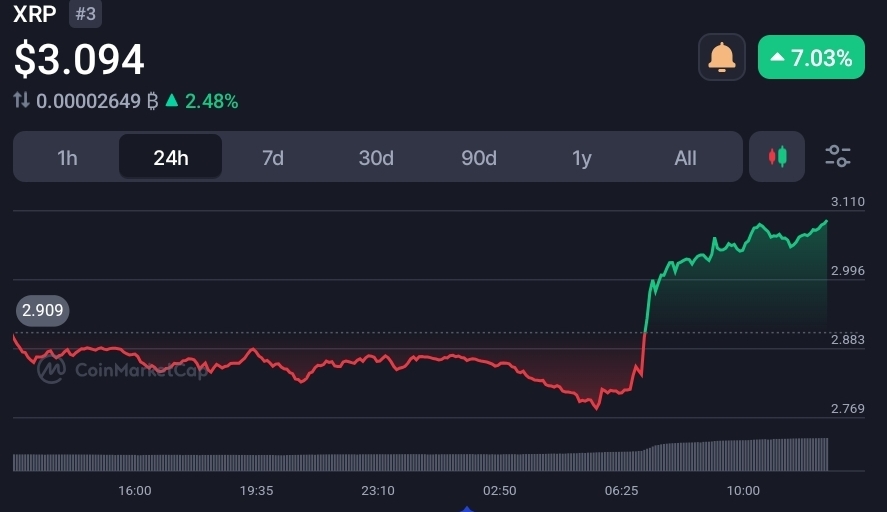
Task: Open the price alert bell
Action: pyautogui.click(x=722, y=57)
